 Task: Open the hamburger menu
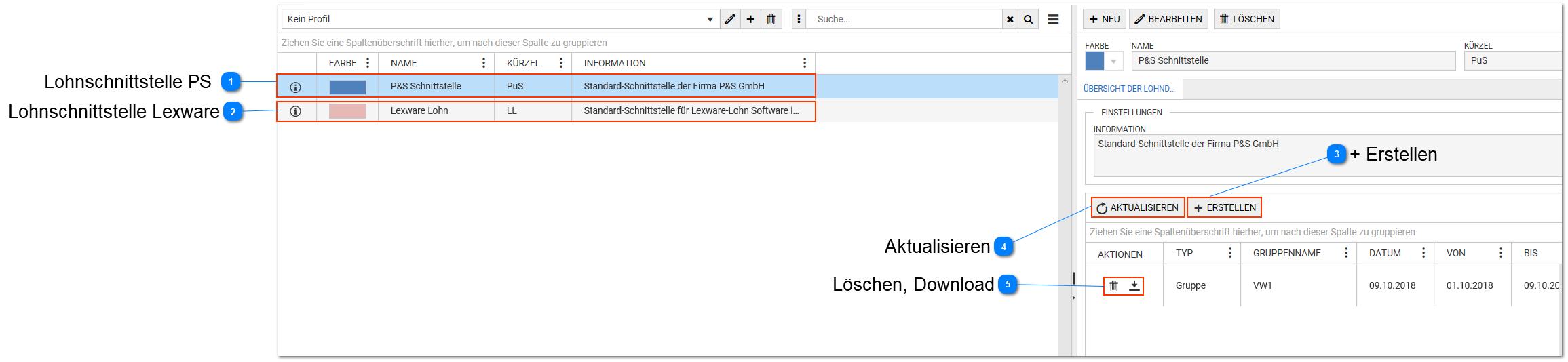tap(1053, 19)
